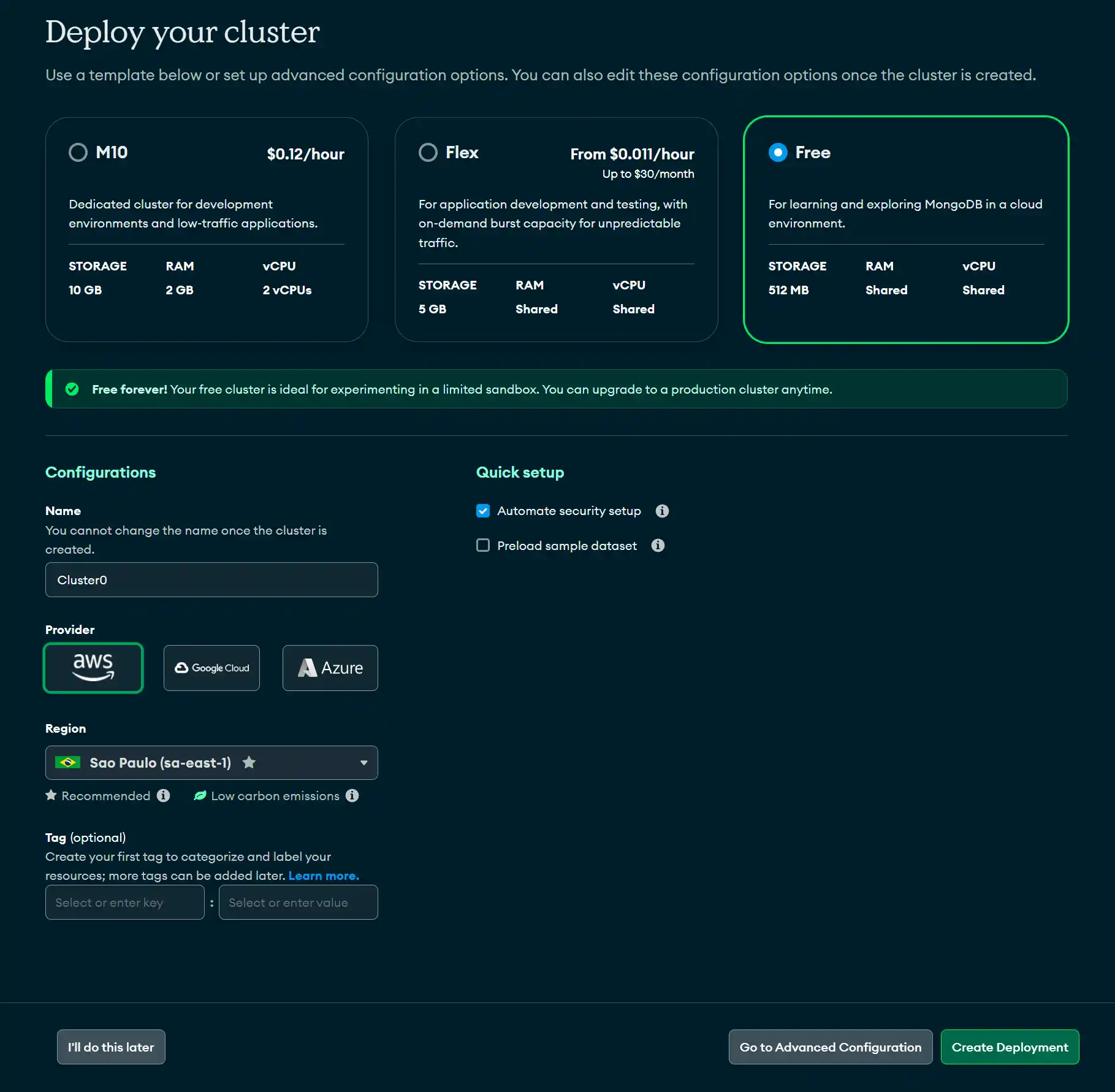Image resolution: width=1115 pixels, height=1092 pixels.
Task: Click the Up to $30/month text
Action: coord(649,174)
